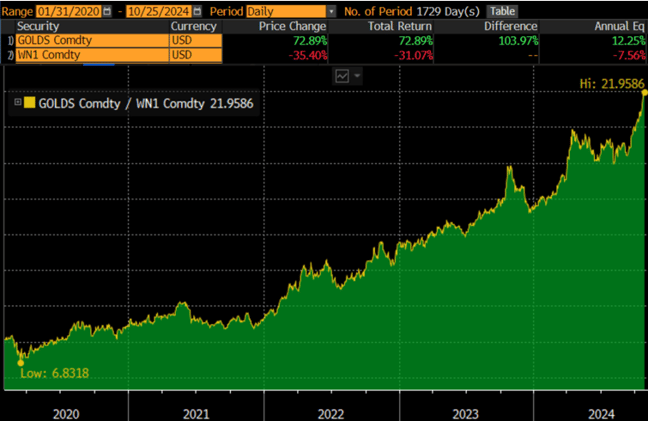The height and width of the screenshot is (421, 648).
Task: Open the start date calendar picker icon
Action: coord(107,11)
